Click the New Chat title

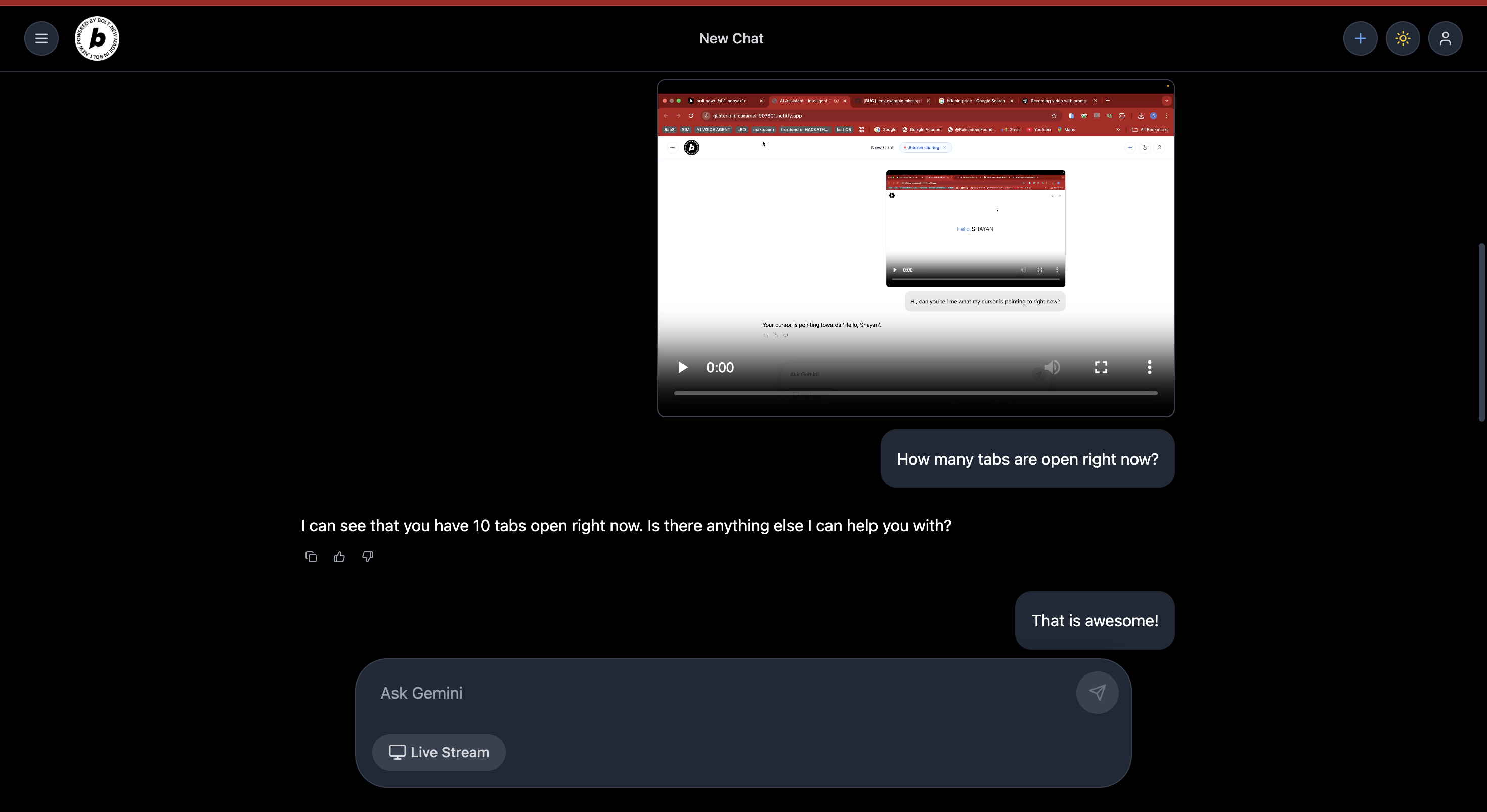coord(731,38)
